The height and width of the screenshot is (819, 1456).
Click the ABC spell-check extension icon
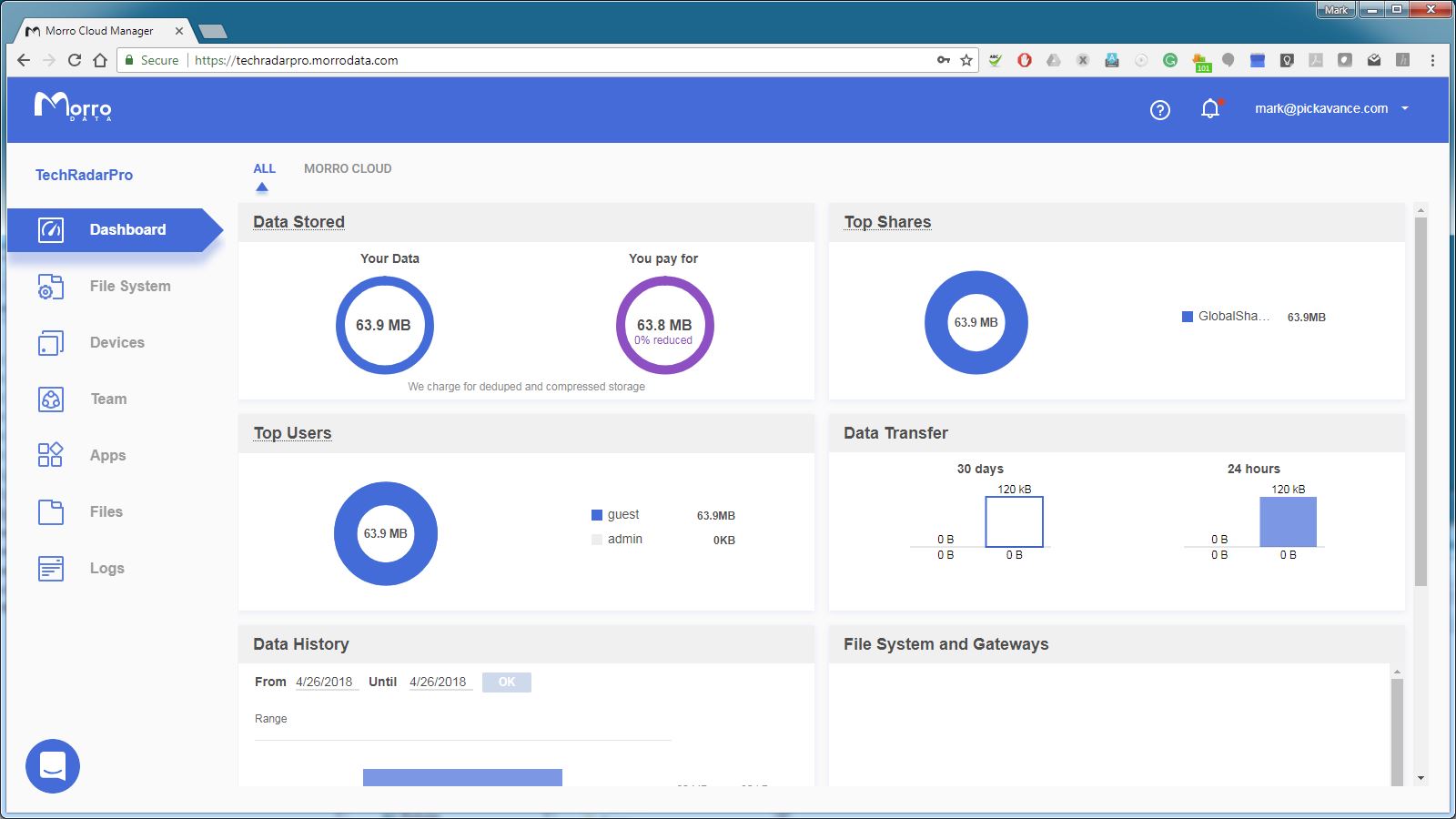tap(996, 60)
